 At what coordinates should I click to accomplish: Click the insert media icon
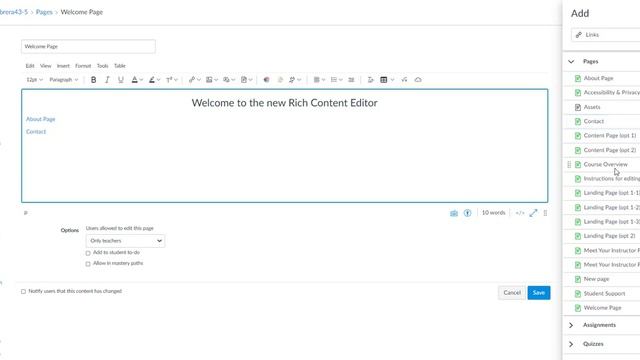(x=226, y=80)
